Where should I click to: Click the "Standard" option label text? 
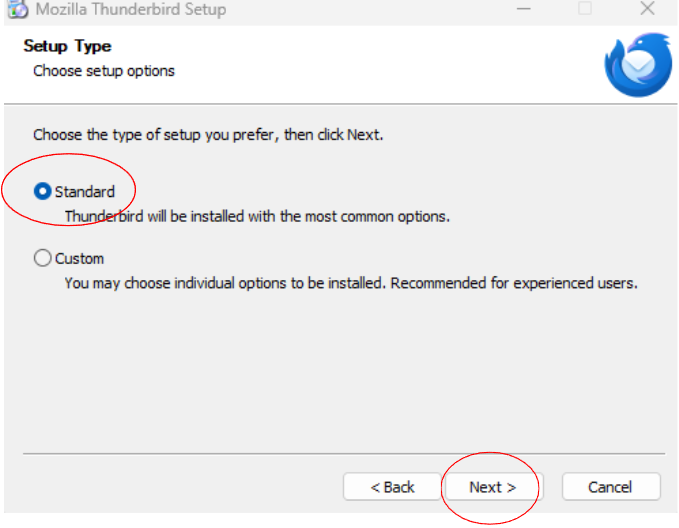point(85,192)
